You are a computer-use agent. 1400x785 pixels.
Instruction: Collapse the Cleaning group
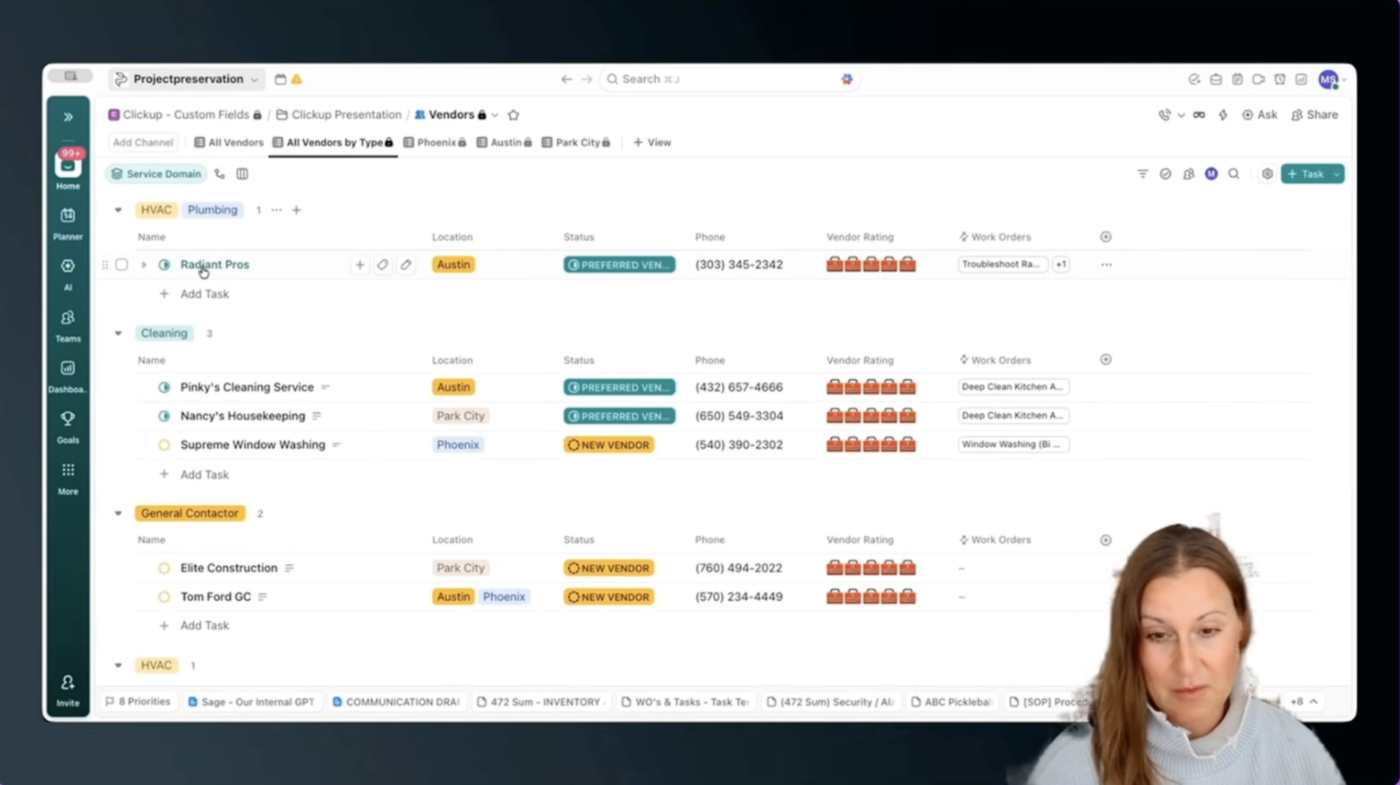coord(118,333)
